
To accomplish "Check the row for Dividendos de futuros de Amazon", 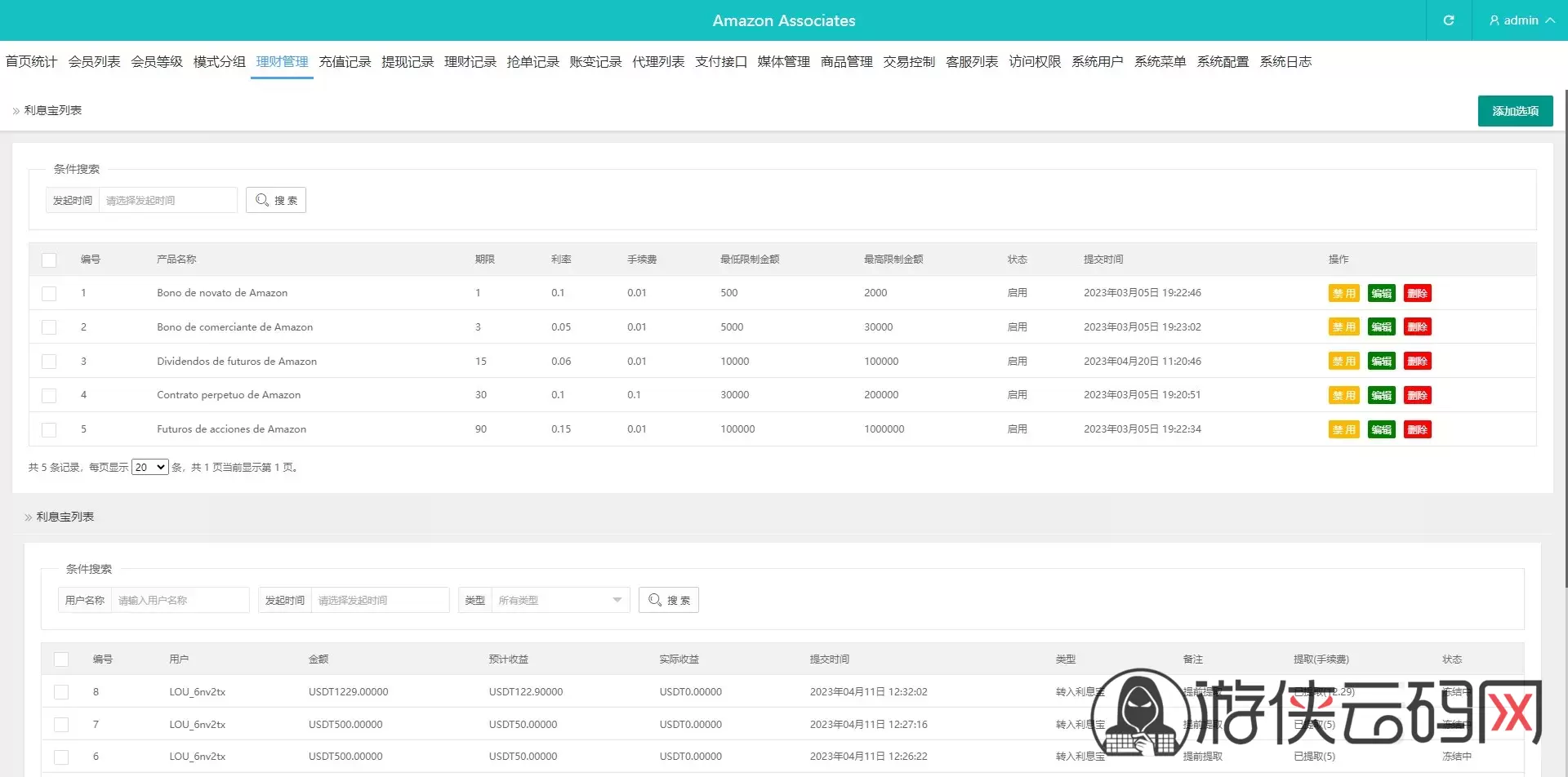I will 49,362.
